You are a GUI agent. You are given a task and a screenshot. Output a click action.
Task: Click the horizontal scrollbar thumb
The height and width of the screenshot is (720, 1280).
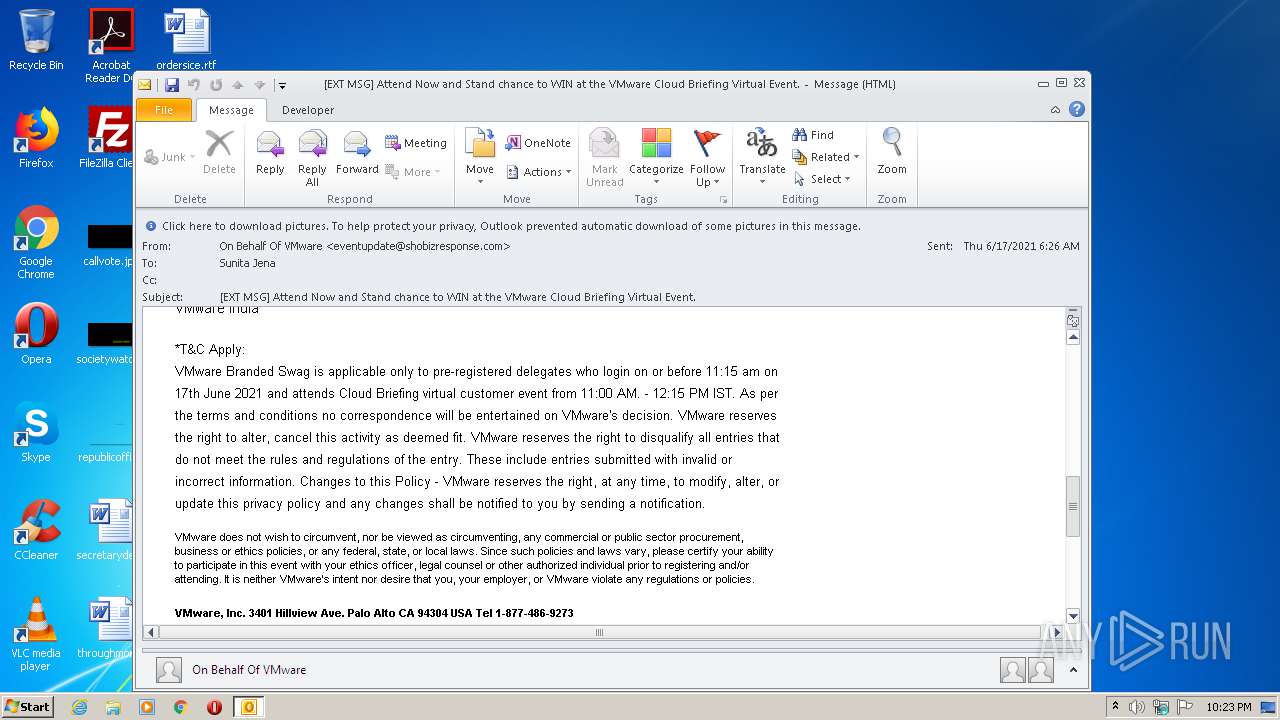click(x=599, y=632)
